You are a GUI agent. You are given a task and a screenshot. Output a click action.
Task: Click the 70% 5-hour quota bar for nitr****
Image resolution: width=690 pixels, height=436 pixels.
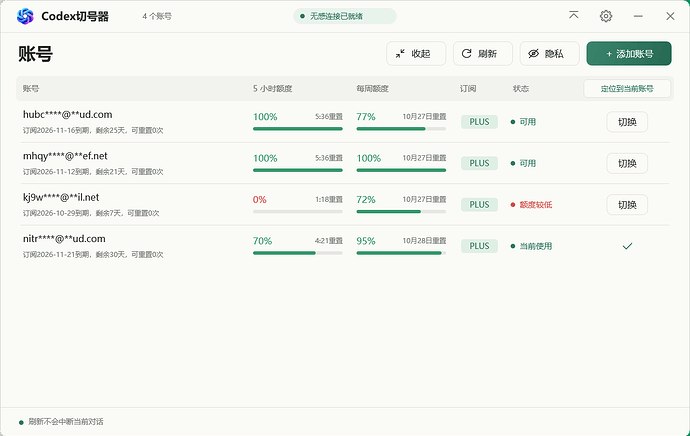(x=297, y=253)
